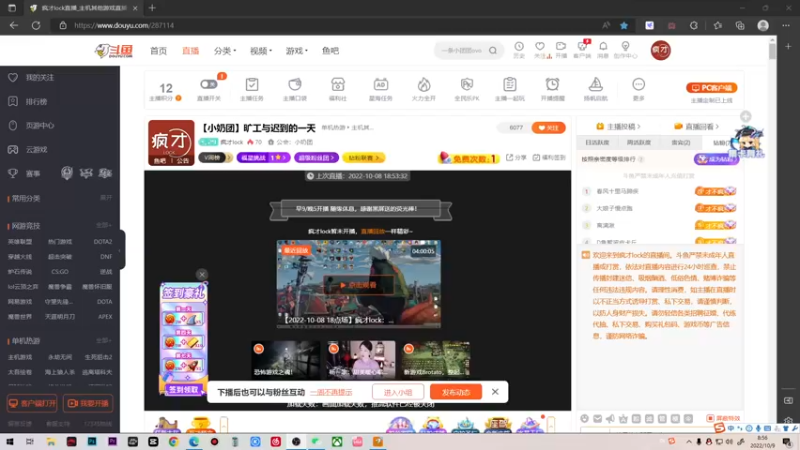Click 我要开播 button in sidebar
Viewport: 800px width, 450px height.
(x=88, y=403)
